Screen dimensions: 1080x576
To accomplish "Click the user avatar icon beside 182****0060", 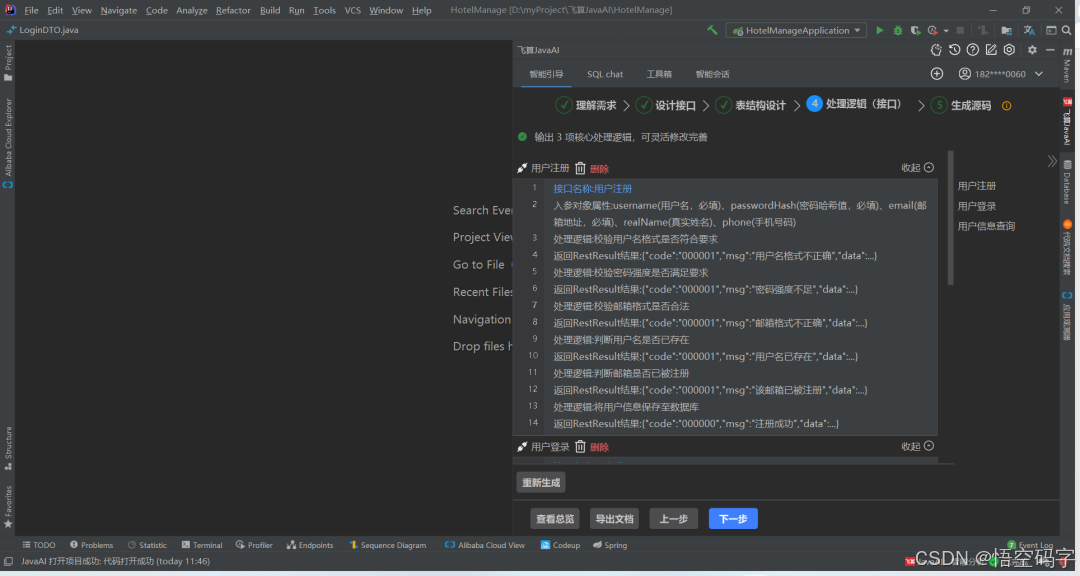I will coord(965,74).
